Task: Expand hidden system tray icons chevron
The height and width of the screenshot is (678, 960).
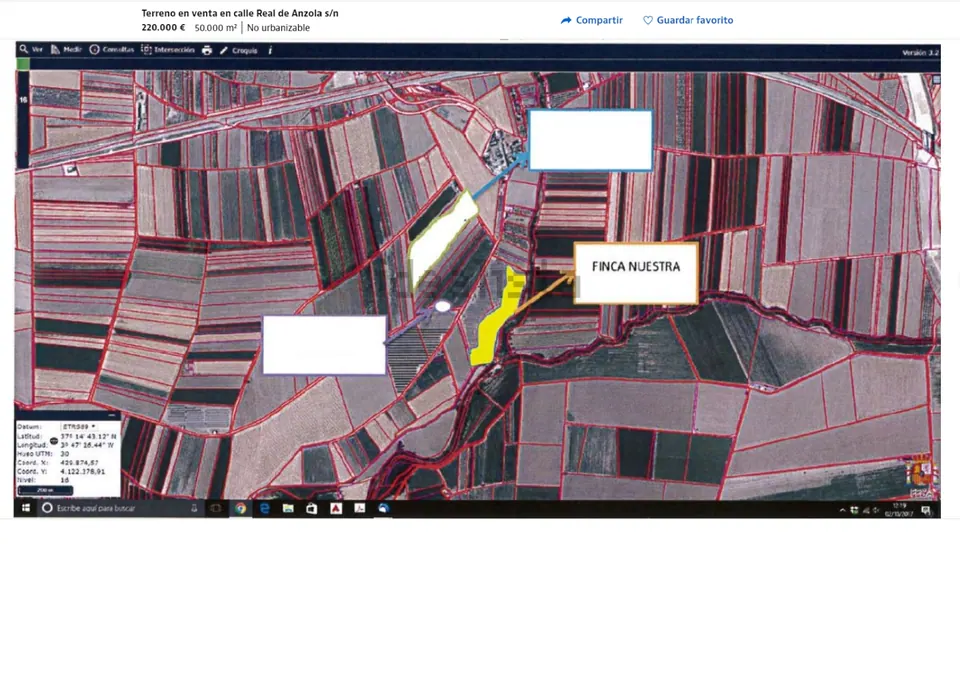Action: coord(842,510)
